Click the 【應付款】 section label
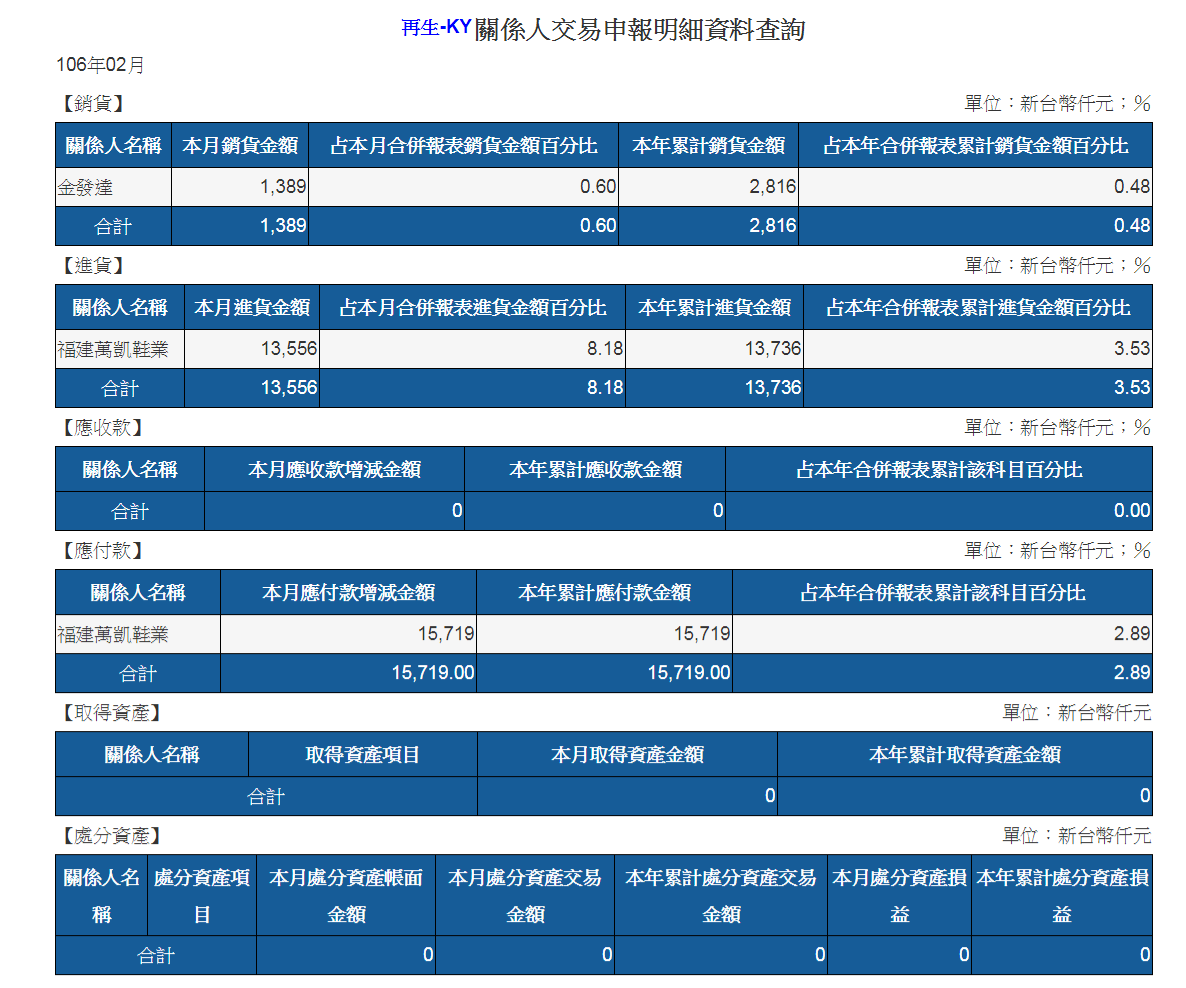Viewport: 1186px width, 988px height. coord(101,551)
